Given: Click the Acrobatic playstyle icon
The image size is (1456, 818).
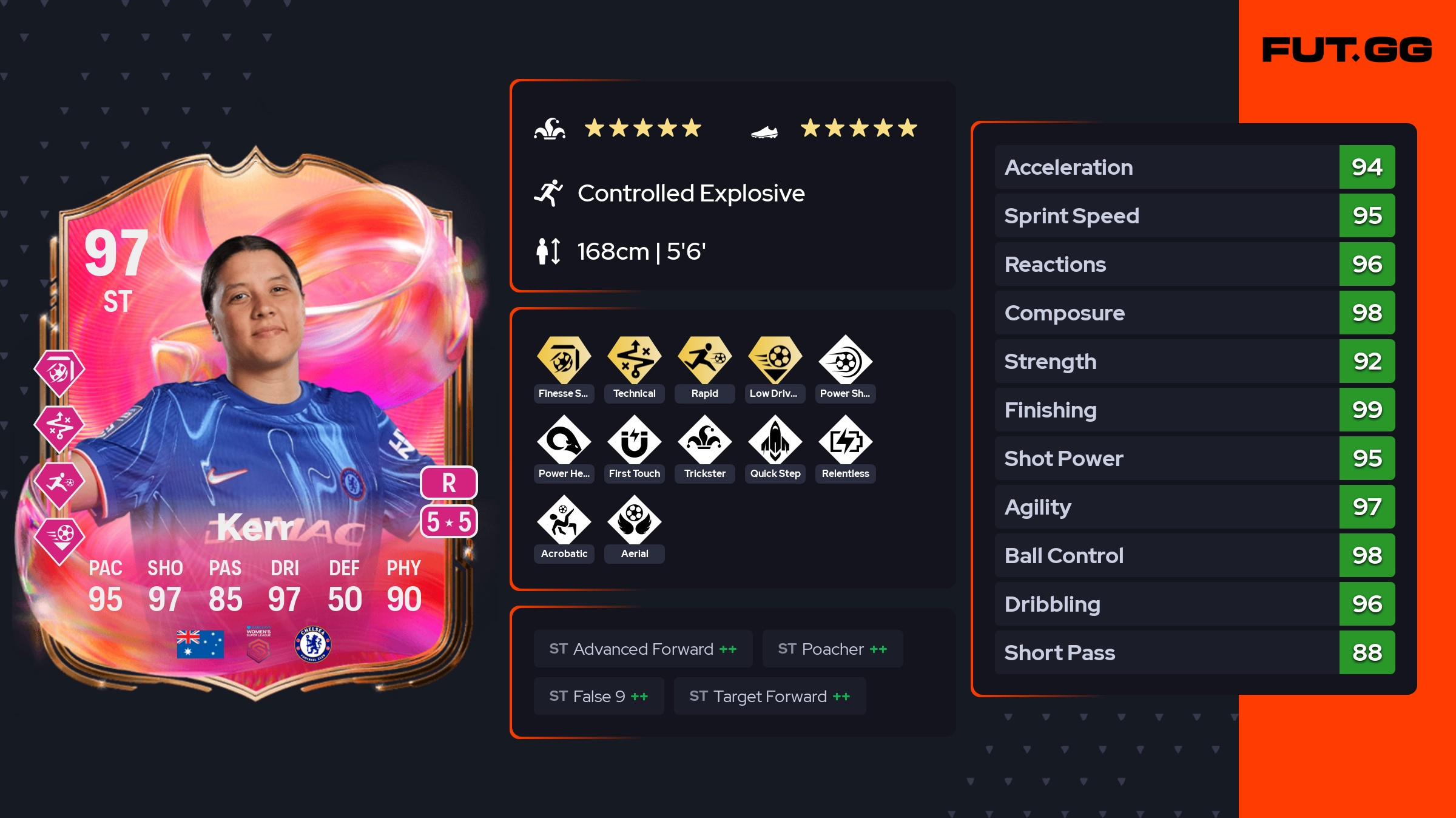Looking at the screenshot, I should point(564,521).
